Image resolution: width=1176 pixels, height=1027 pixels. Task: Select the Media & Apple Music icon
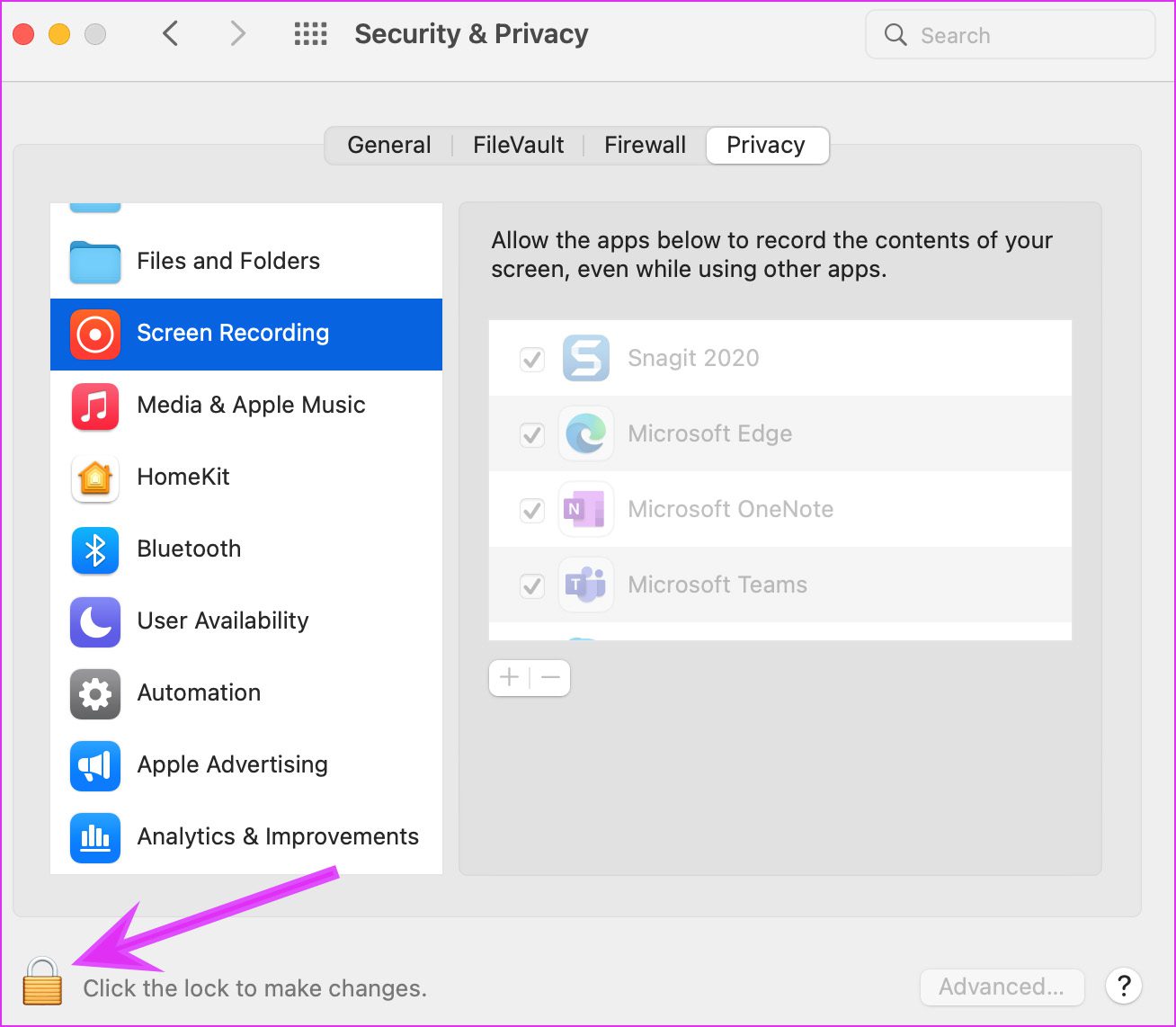coord(94,406)
